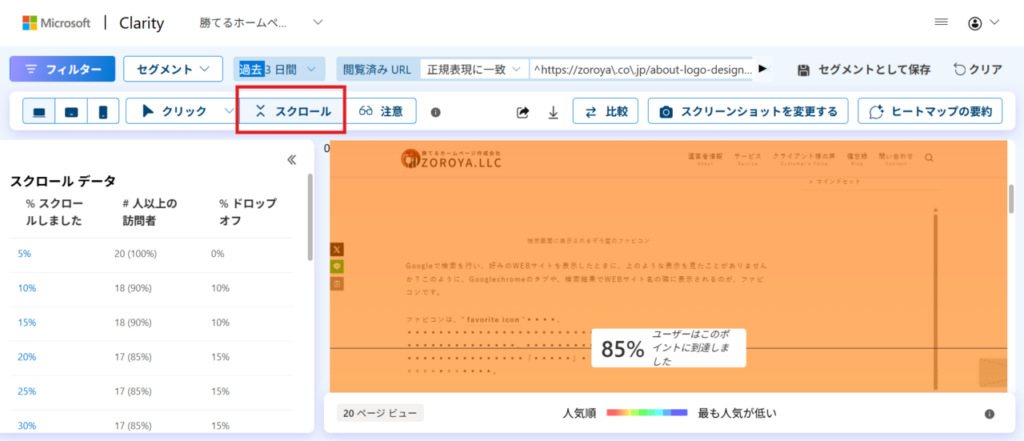Open the セグメント dropdown
This screenshot has width=1024, height=441.
(x=172, y=69)
